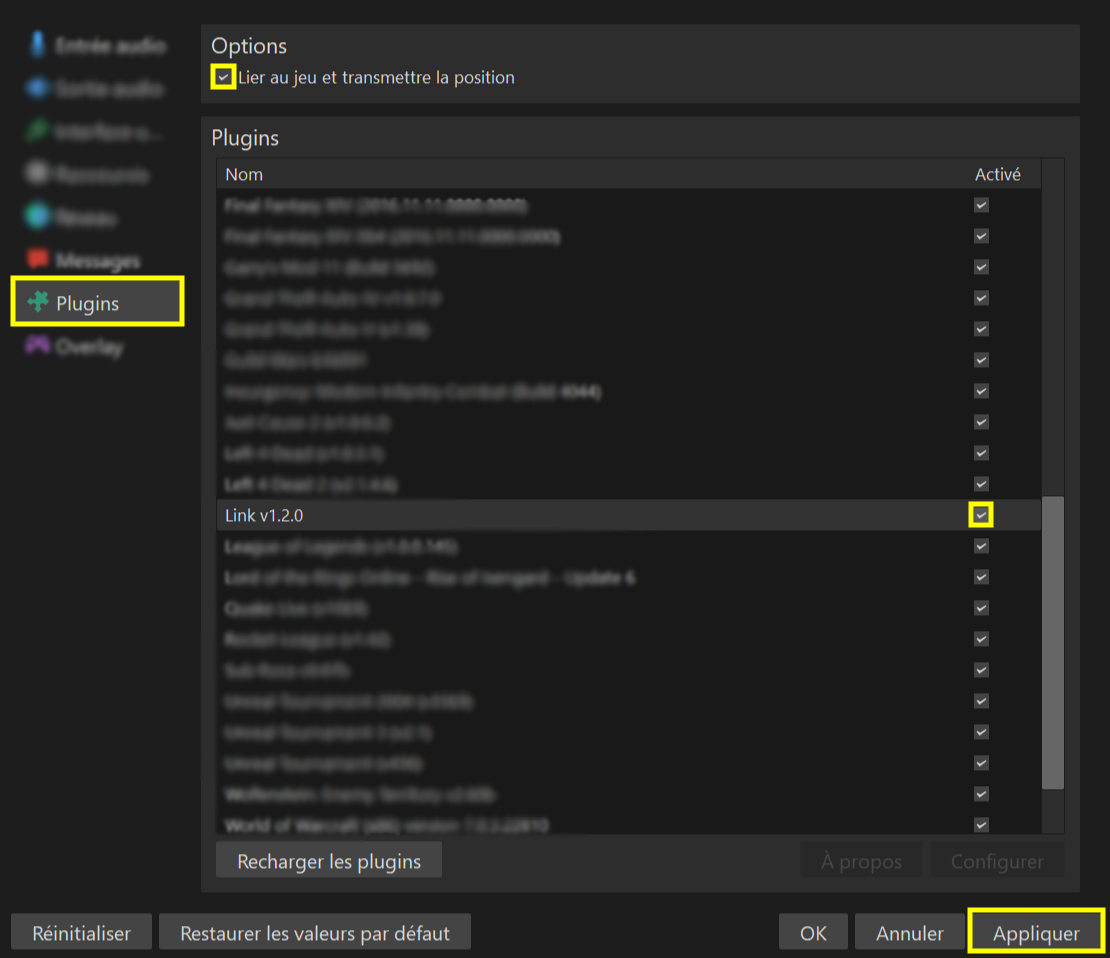The width and height of the screenshot is (1110, 958).
Task: Select the Link v1.2.0 plugin row
Action: (x=263, y=515)
